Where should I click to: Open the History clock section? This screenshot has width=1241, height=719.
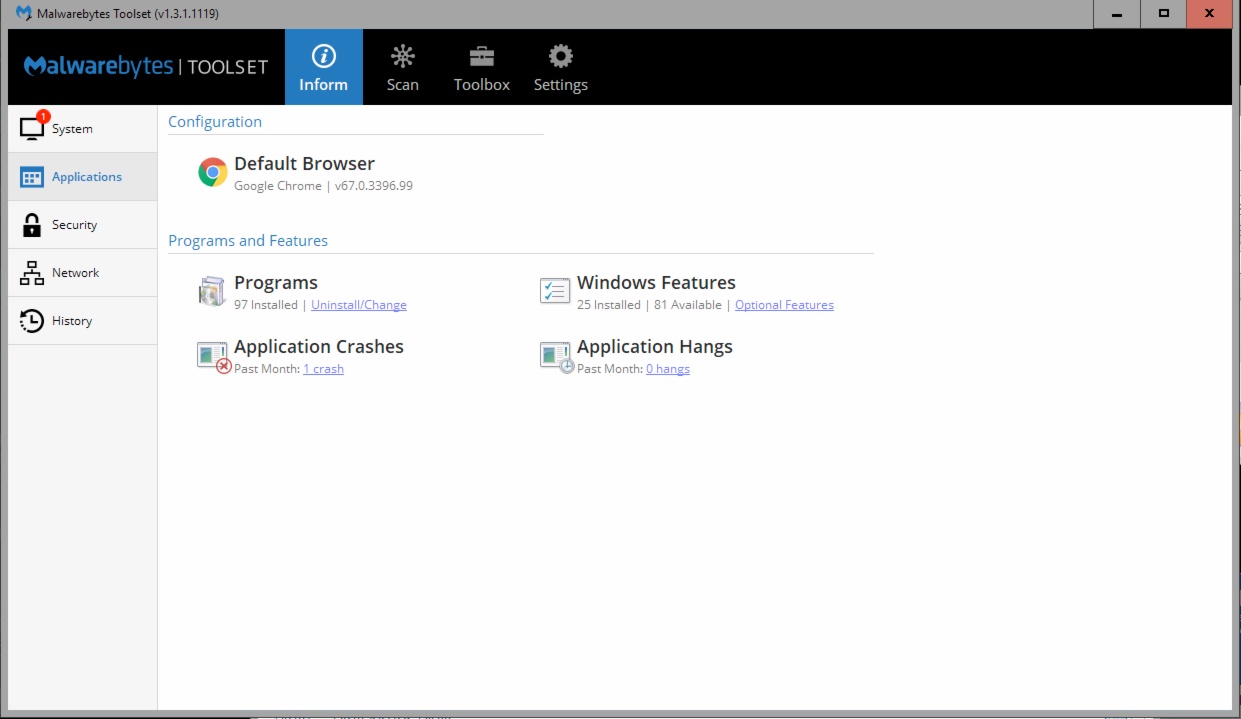[32, 321]
